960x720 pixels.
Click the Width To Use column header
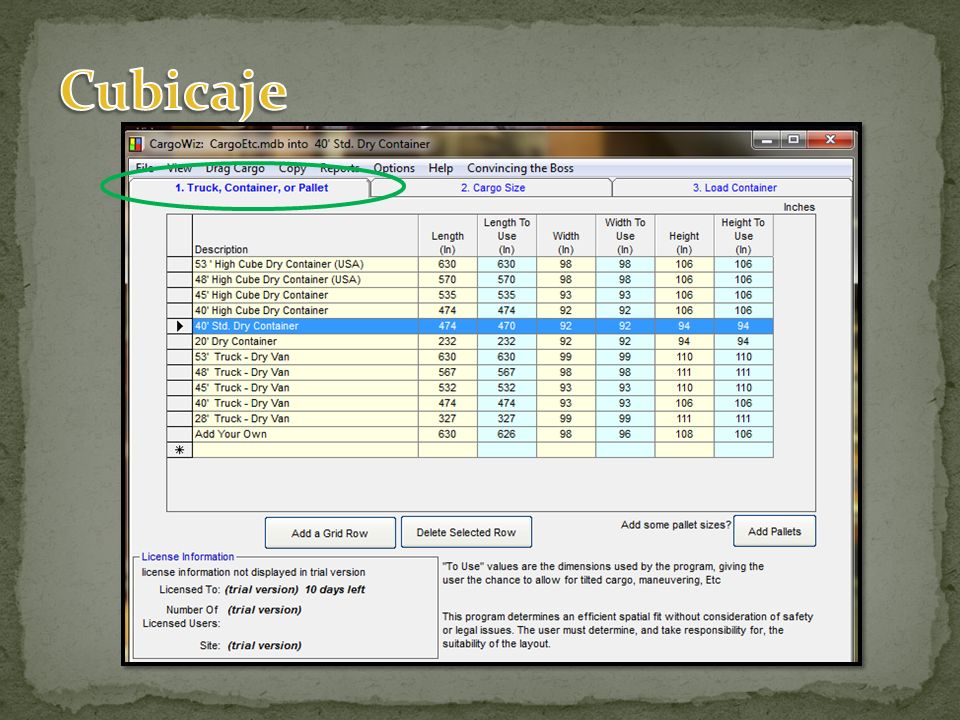(x=625, y=236)
